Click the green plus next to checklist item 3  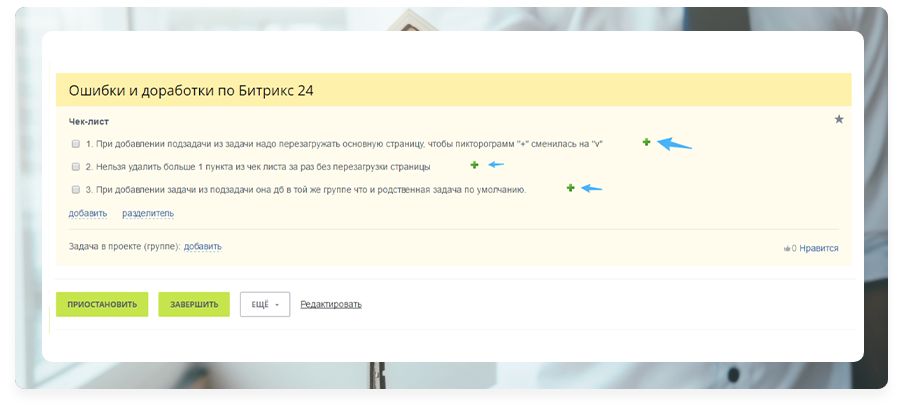570,188
